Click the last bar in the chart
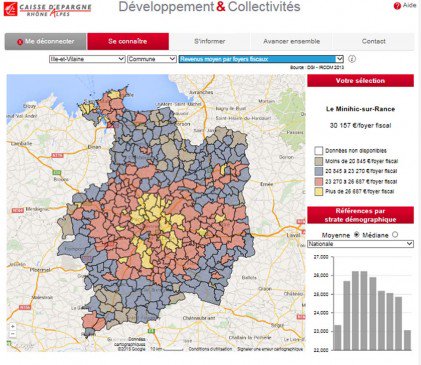Image resolution: width=421 pixels, height=365 pixels. (x=407, y=340)
